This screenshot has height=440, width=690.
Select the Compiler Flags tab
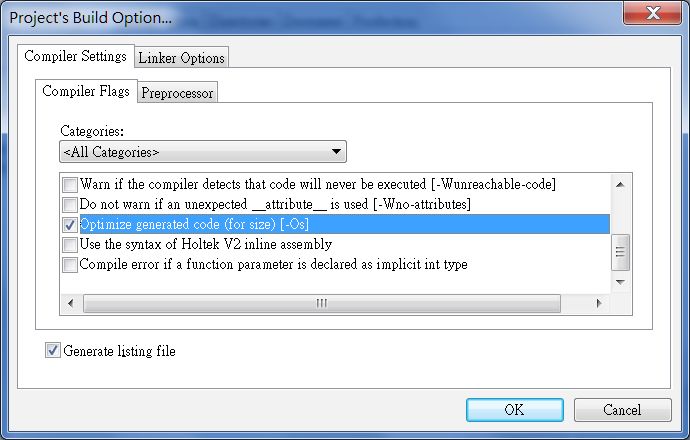[86, 91]
